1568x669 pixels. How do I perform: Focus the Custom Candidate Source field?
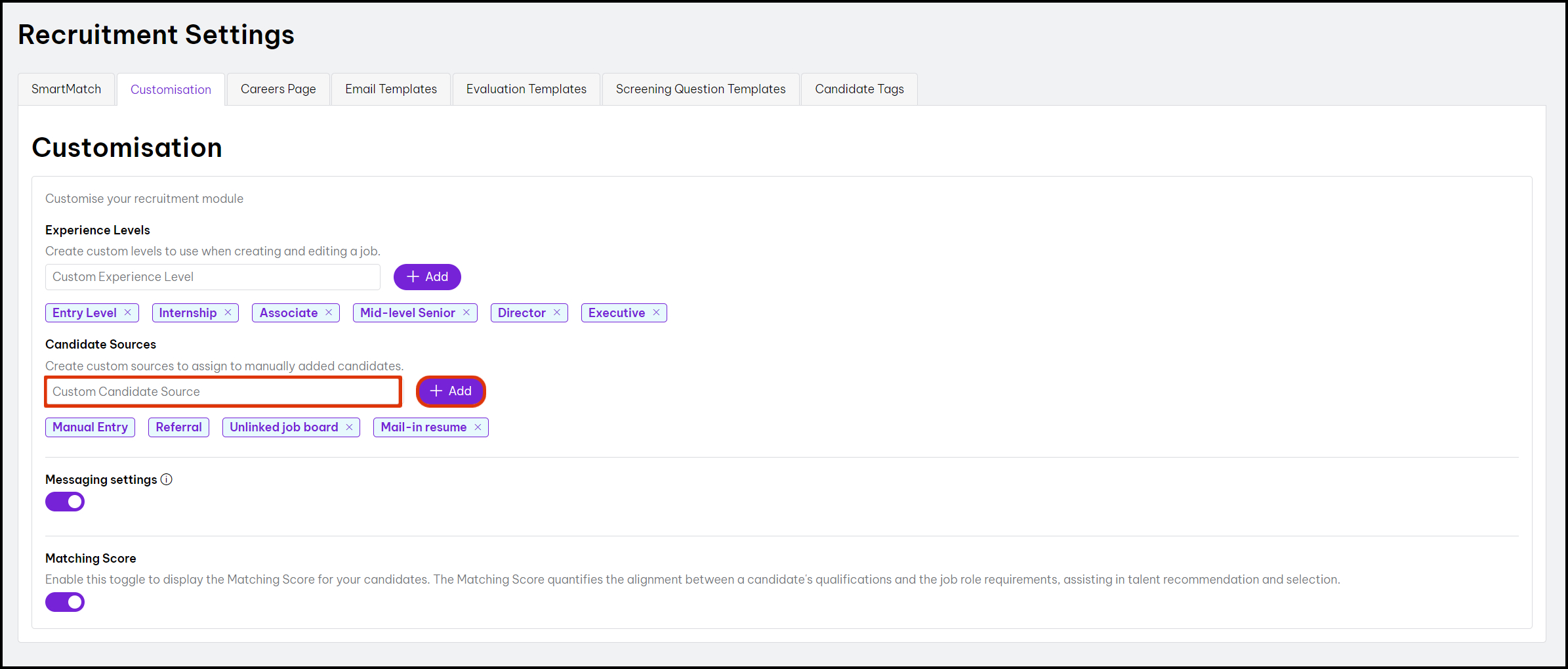[x=223, y=392]
